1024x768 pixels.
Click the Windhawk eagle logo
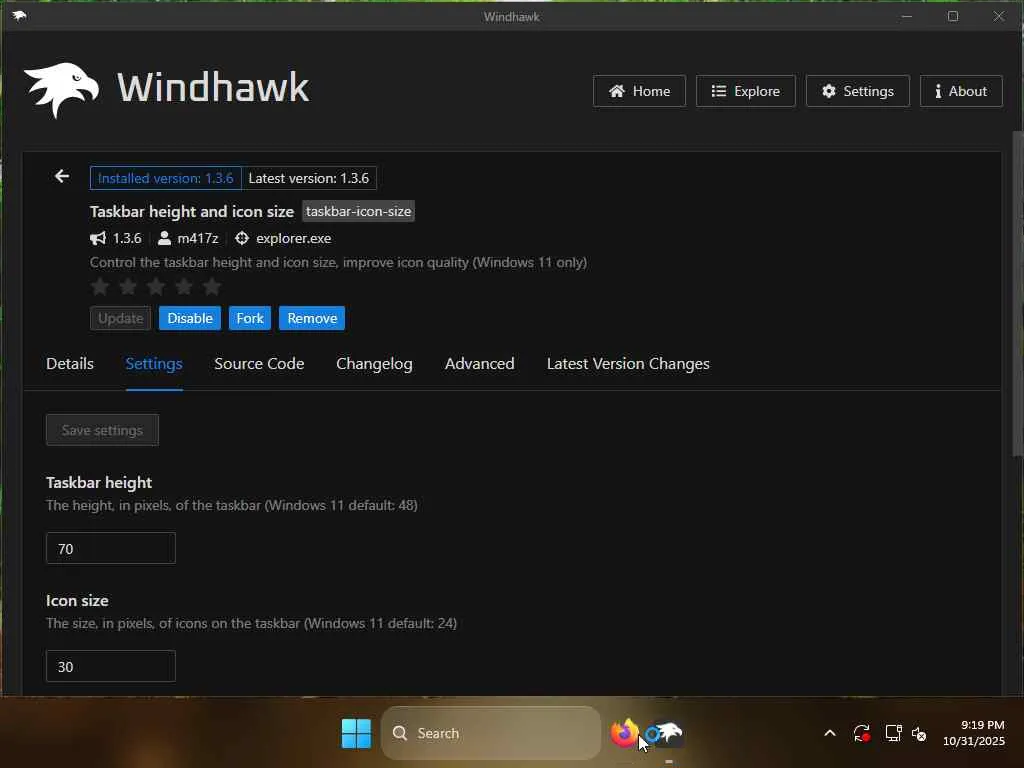(x=61, y=89)
